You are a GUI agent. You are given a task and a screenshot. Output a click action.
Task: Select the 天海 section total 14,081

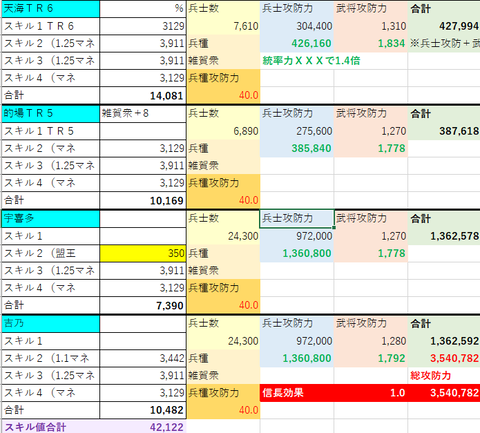(143, 96)
